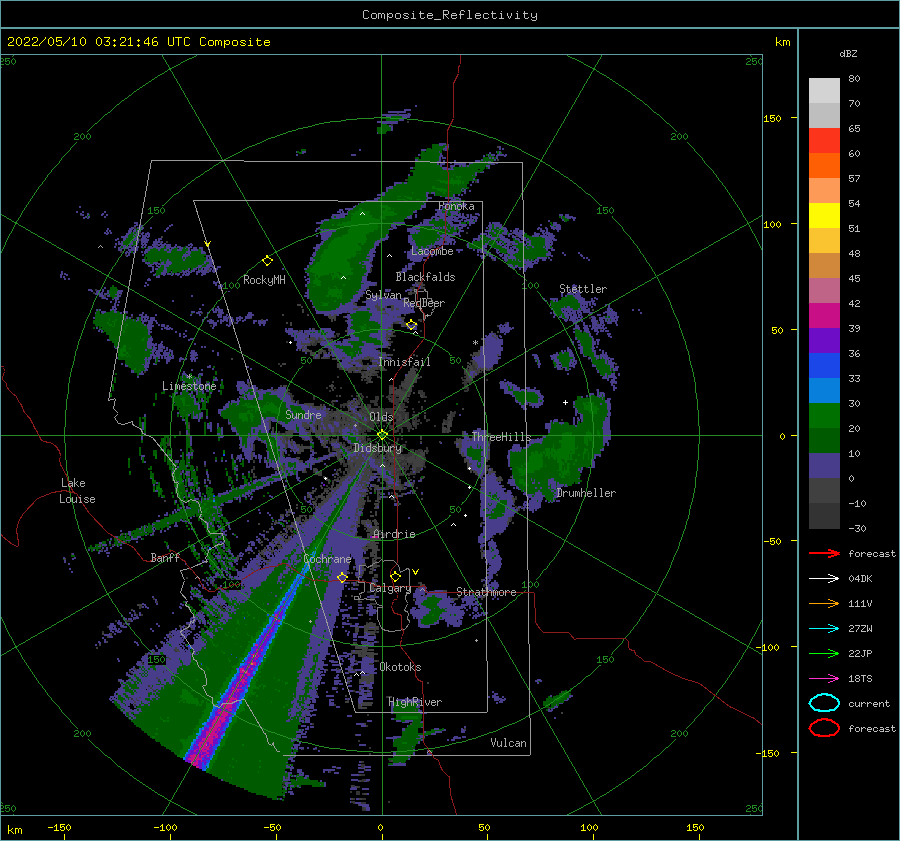This screenshot has height=841, width=900.
Task: Select the orange 111V arrow icon
Action: pos(824,603)
